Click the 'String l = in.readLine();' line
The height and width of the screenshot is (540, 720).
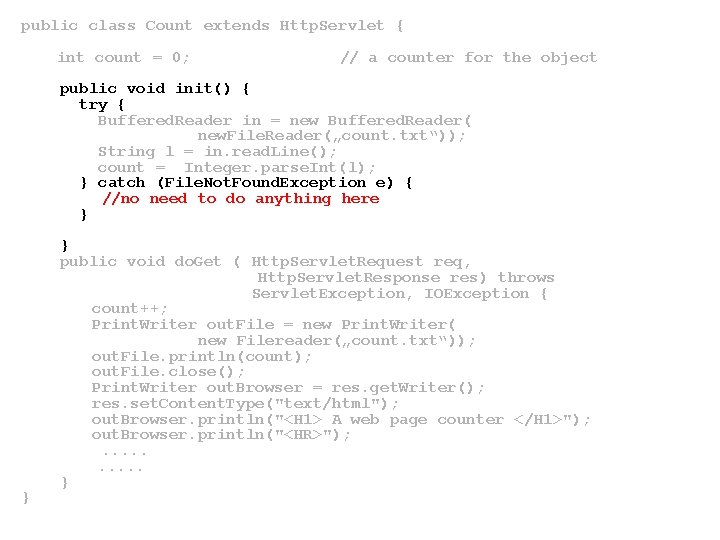[x=217, y=152]
